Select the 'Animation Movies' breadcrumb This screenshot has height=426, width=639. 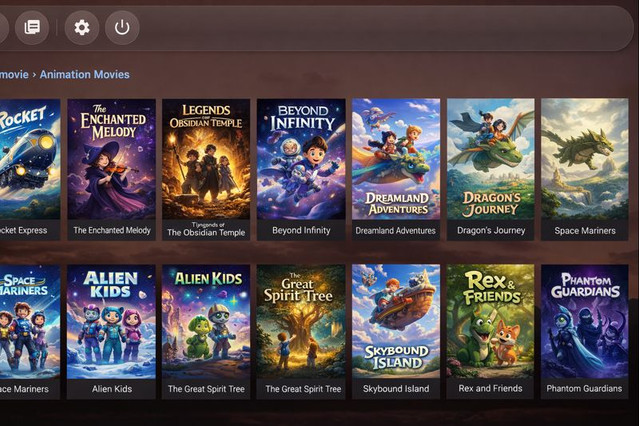(x=84, y=75)
